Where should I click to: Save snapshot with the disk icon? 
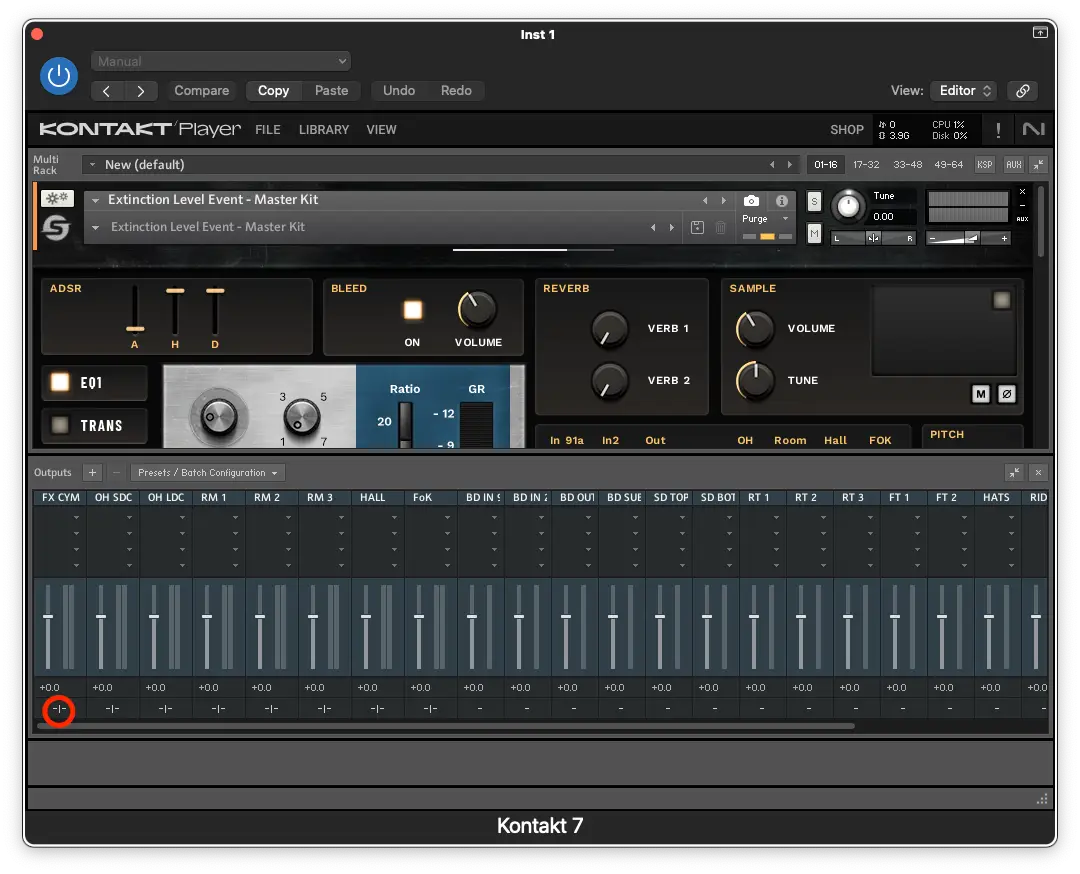click(x=697, y=227)
